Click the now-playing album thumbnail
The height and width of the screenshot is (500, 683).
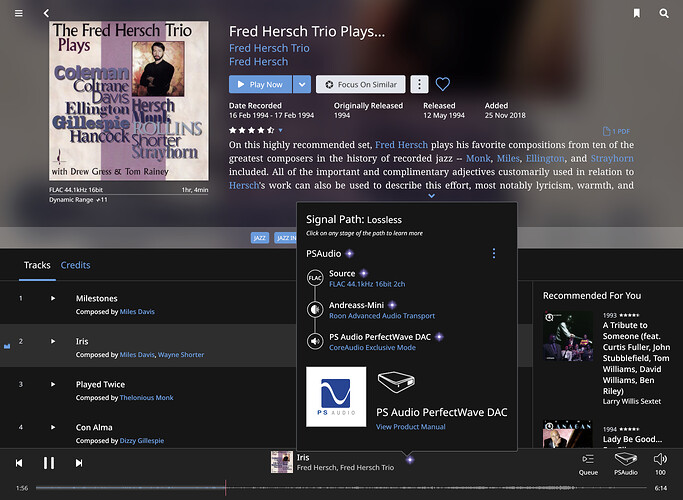tap(282, 462)
